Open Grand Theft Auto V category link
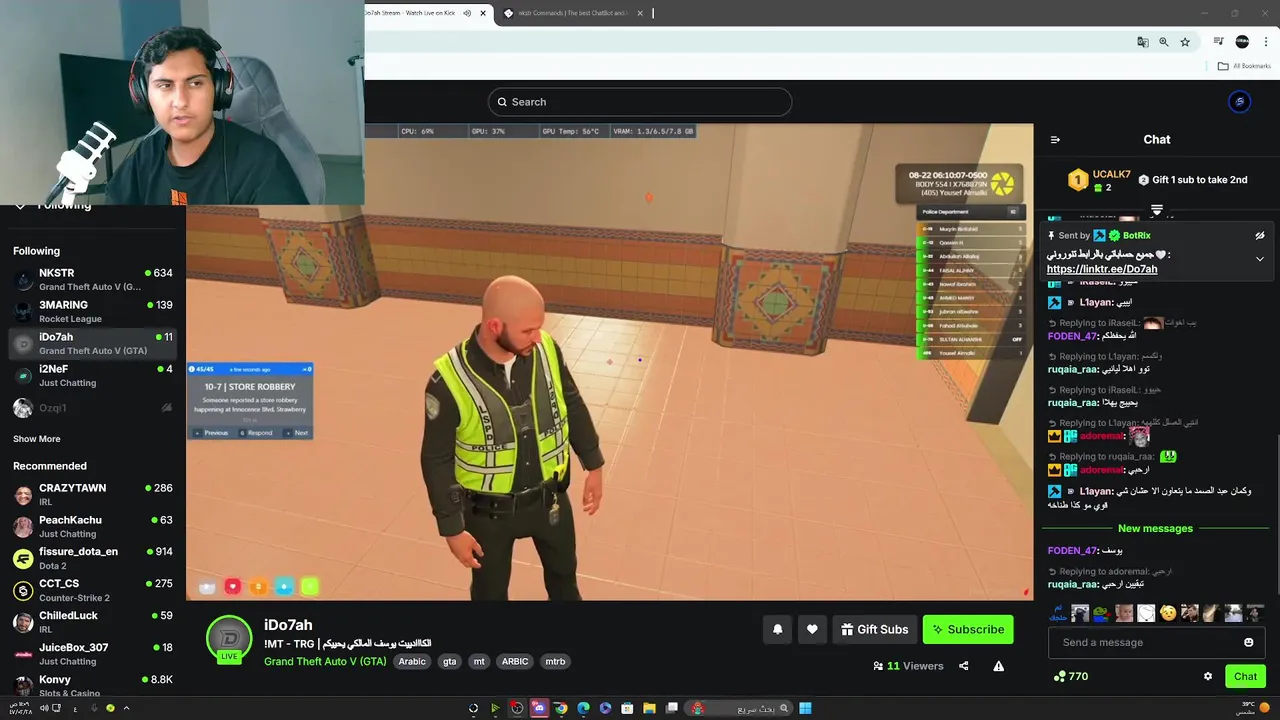1280x720 pixels. [x=325, y=661]
